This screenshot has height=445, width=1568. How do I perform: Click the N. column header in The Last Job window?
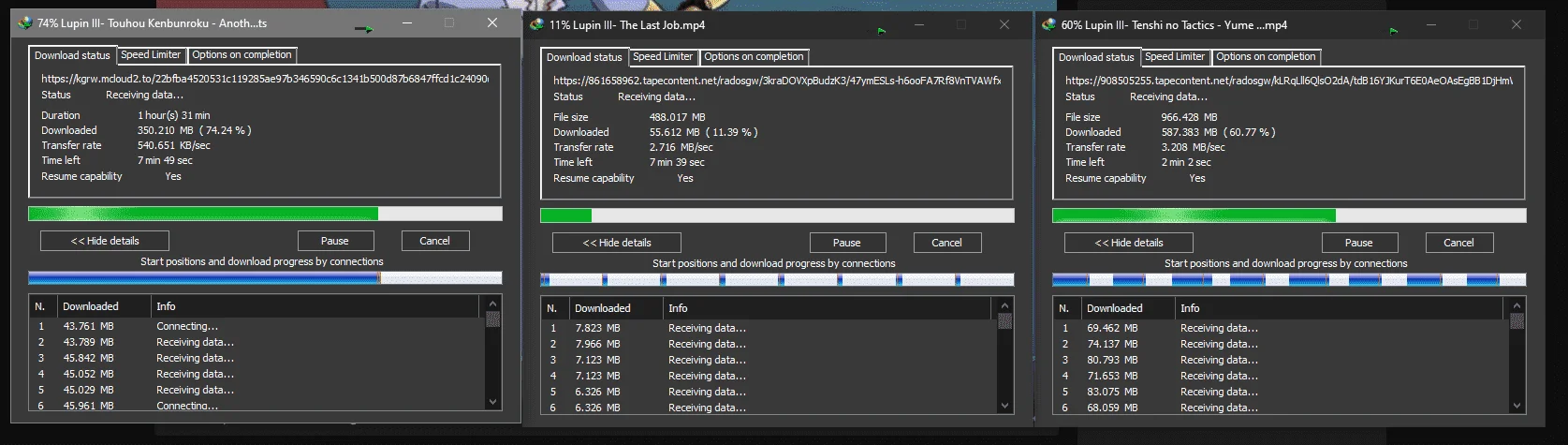[x=555, y=308]
